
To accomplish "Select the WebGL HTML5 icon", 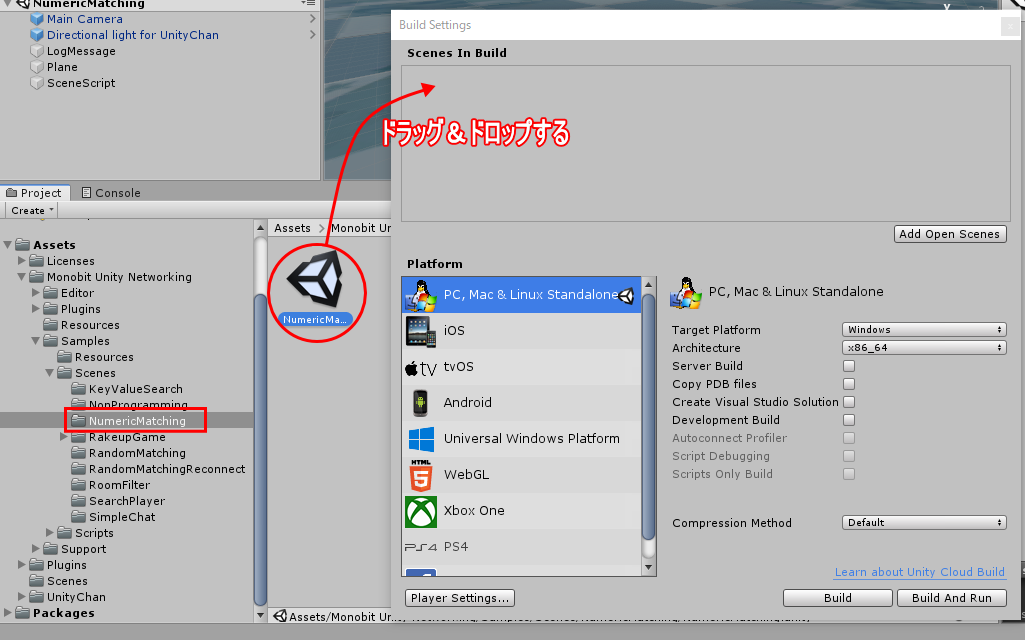I will click(x=421, y=475).
